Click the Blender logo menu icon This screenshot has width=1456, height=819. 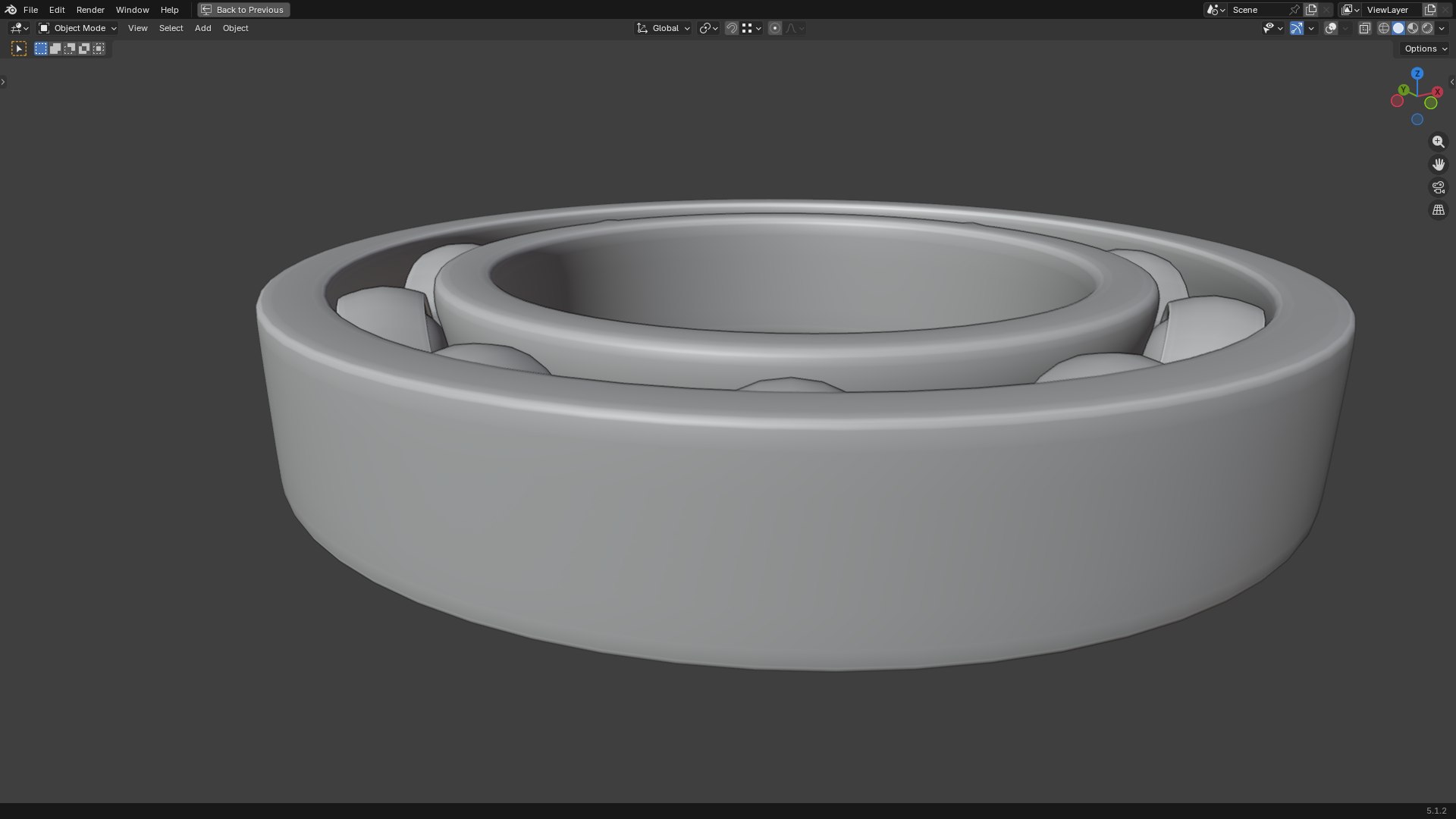pos(11,10)
